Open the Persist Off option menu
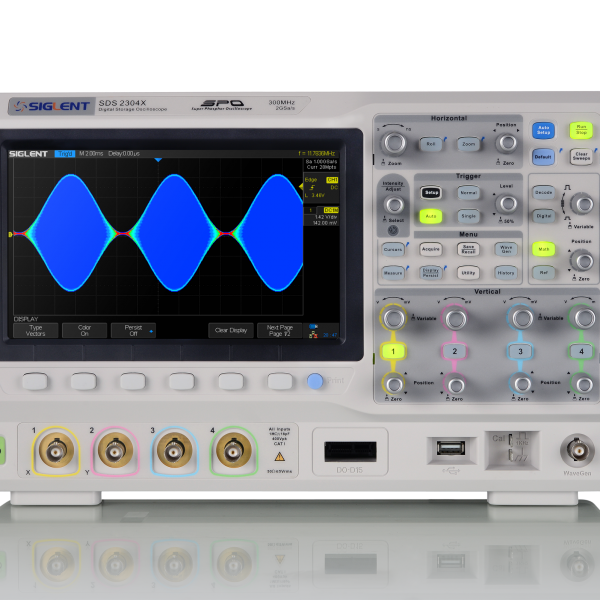This screenshot has height=600, width=600. click(133, 330)
